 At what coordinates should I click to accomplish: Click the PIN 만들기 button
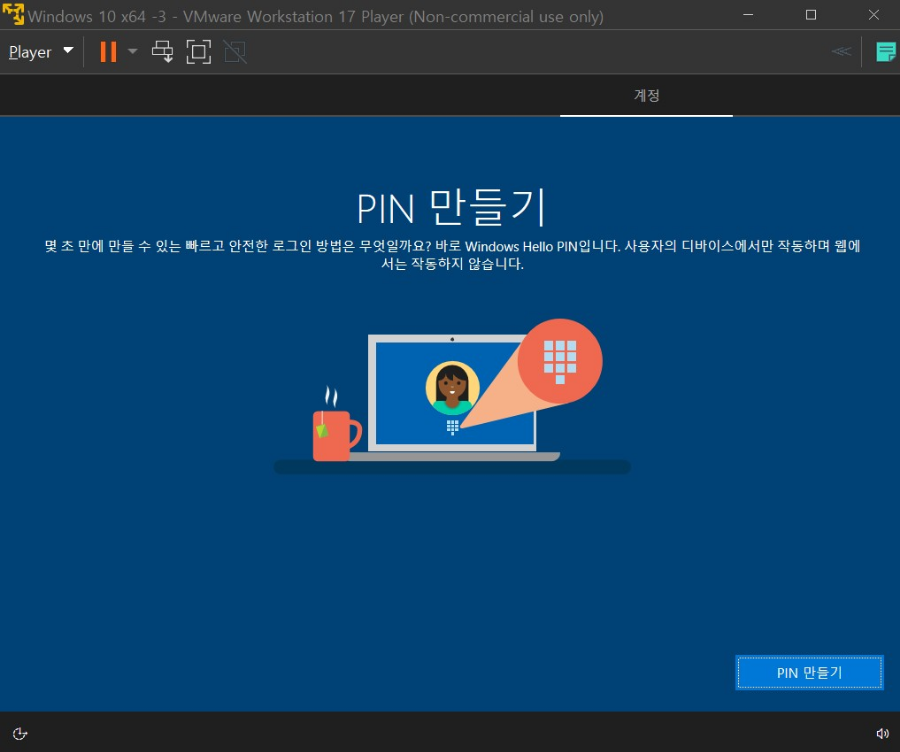pos(809,672)
